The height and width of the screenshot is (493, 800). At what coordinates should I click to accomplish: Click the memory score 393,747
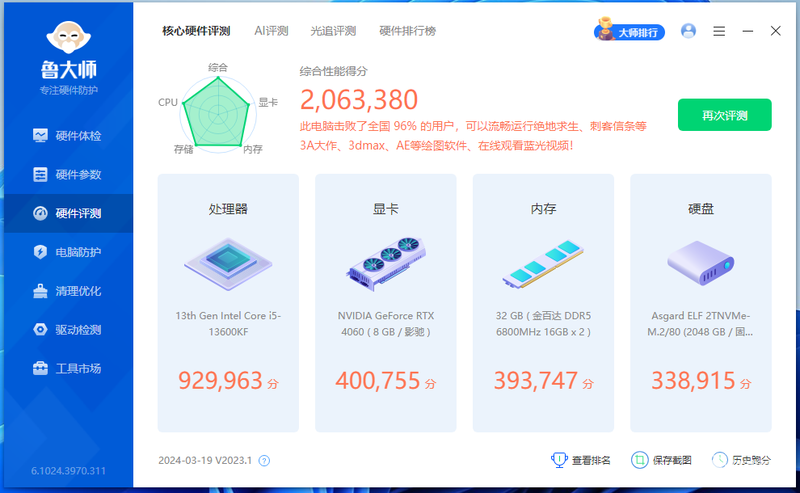click(x=536, y=381)
